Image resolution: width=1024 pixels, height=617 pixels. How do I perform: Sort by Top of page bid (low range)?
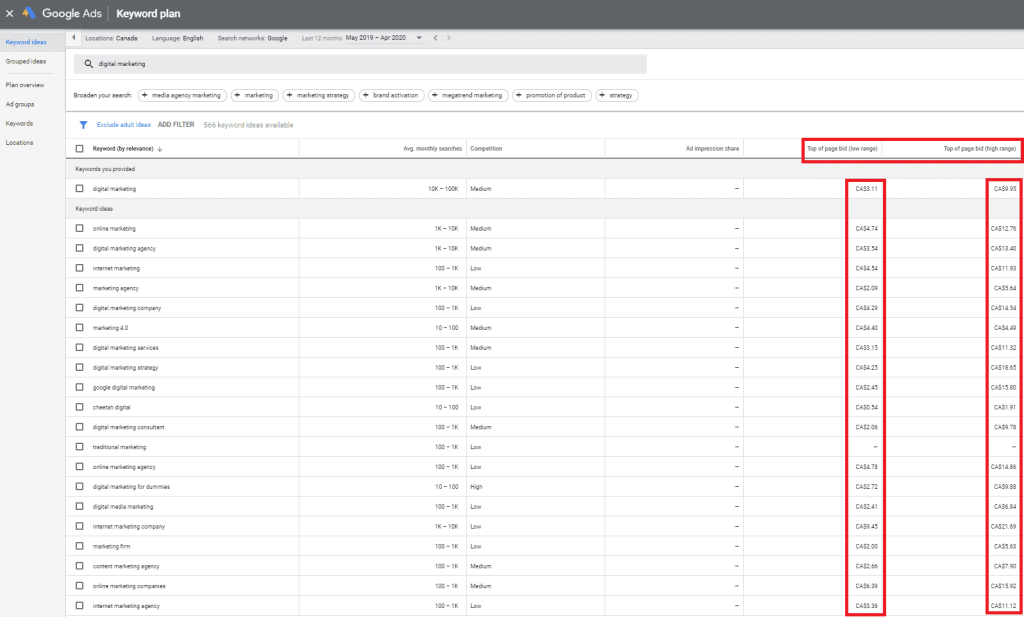[x=842, y=149]
